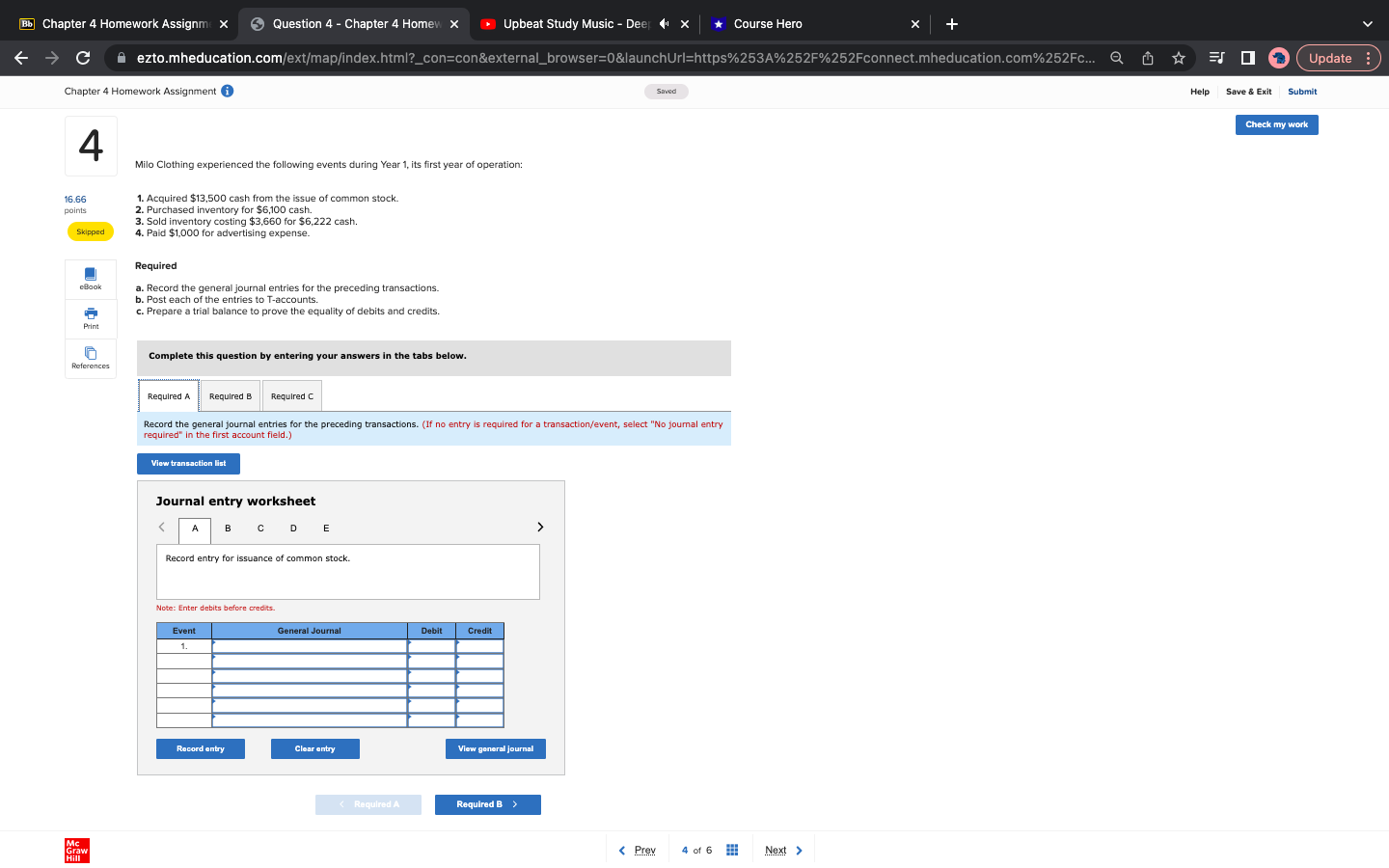Click the greyed-out Required A navigation button
The width and height of the screenshot is (1389, 868).
click(x=368, y=804)
